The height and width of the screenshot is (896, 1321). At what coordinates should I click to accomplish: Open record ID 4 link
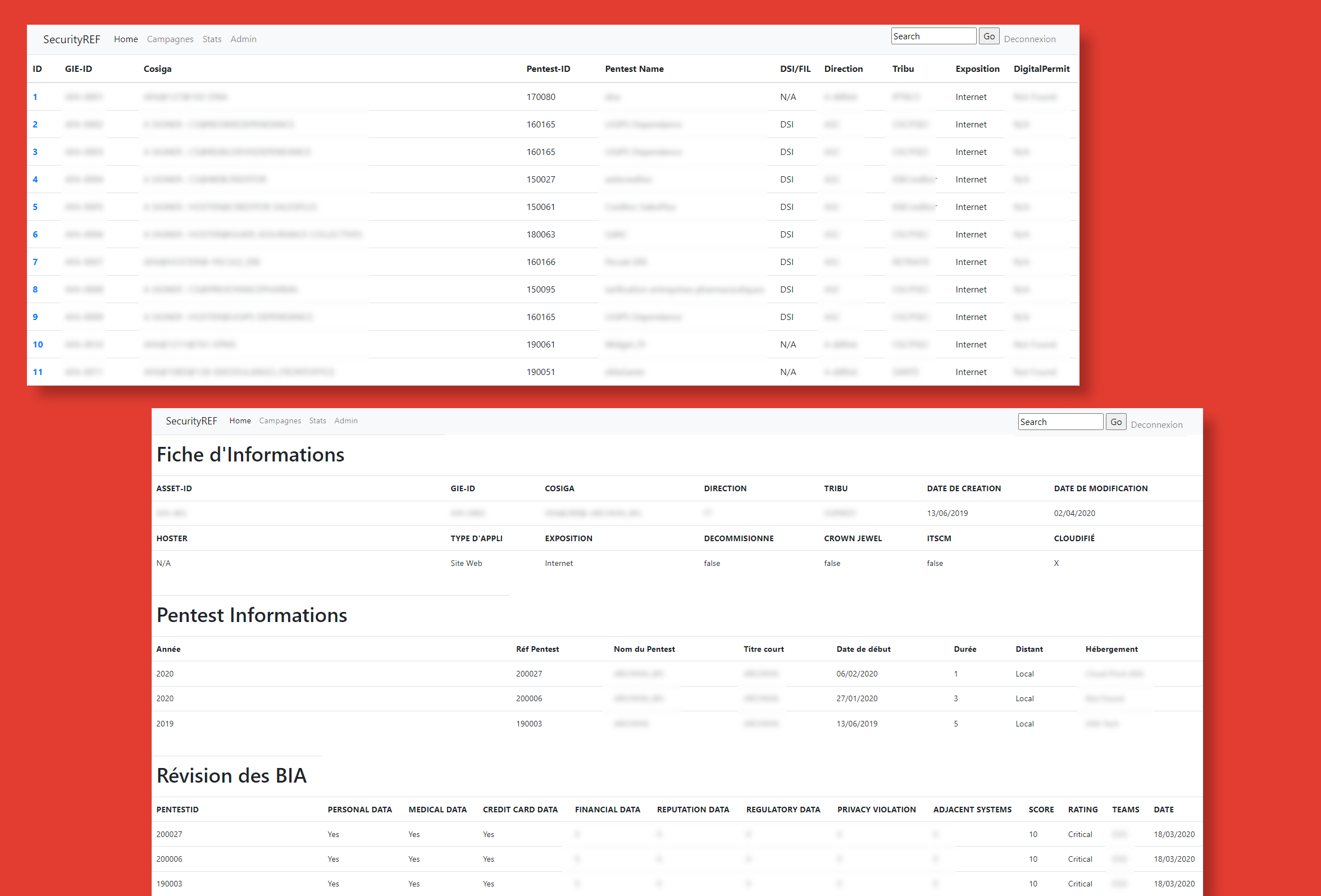coord(35,180)
